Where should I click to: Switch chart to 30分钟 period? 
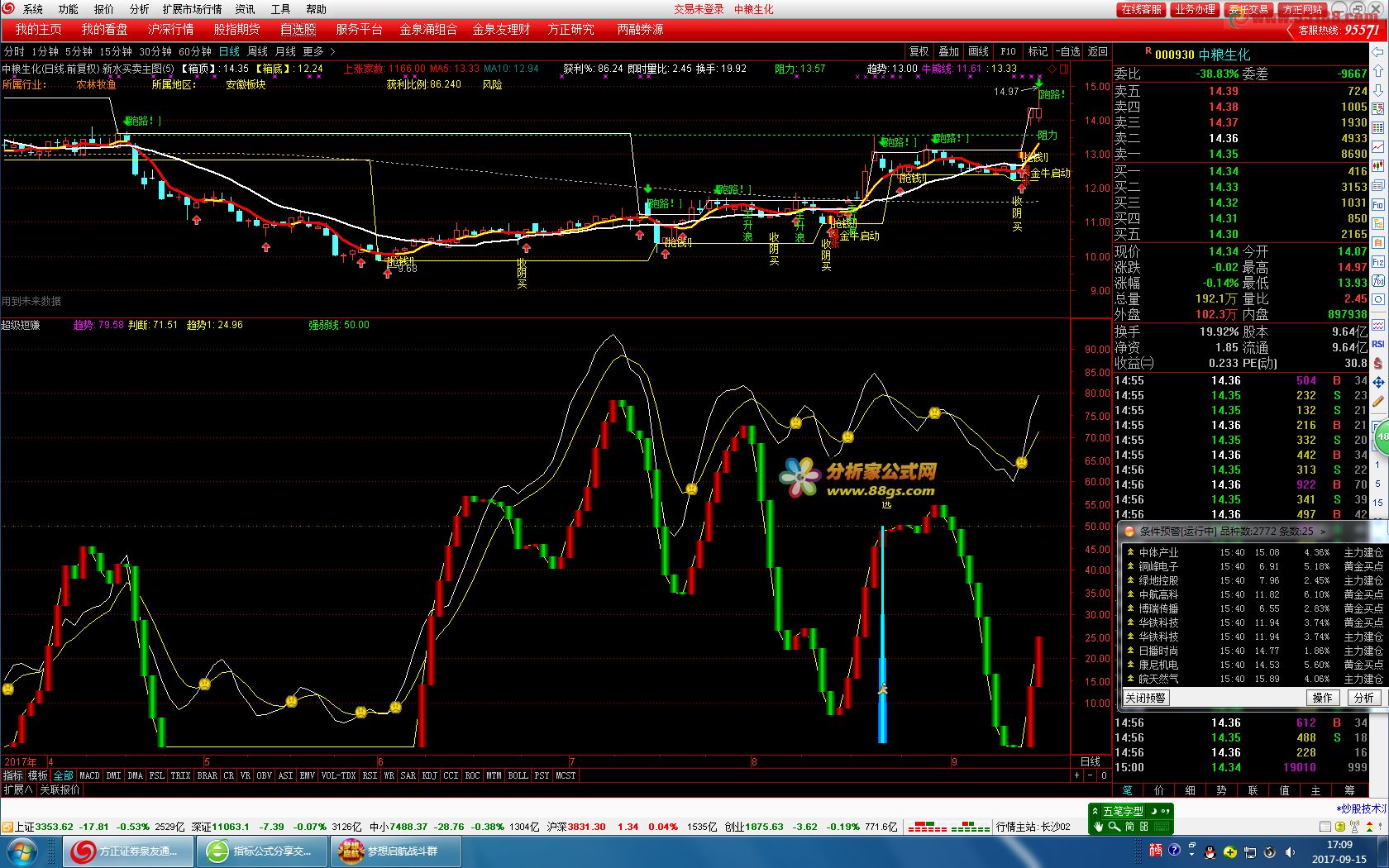coord(155,51)
